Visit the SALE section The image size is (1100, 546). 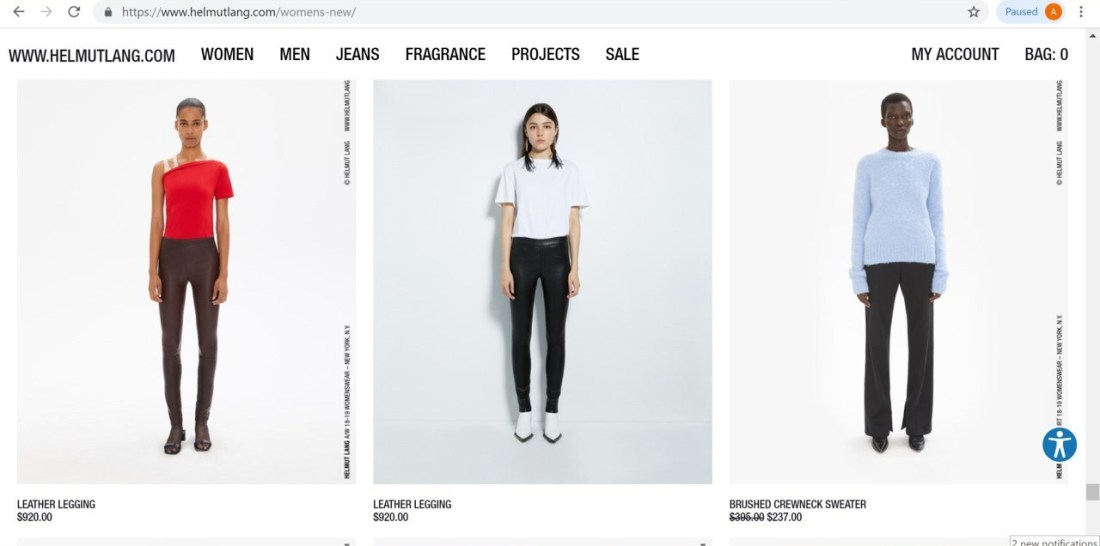(x=622, y=54)
